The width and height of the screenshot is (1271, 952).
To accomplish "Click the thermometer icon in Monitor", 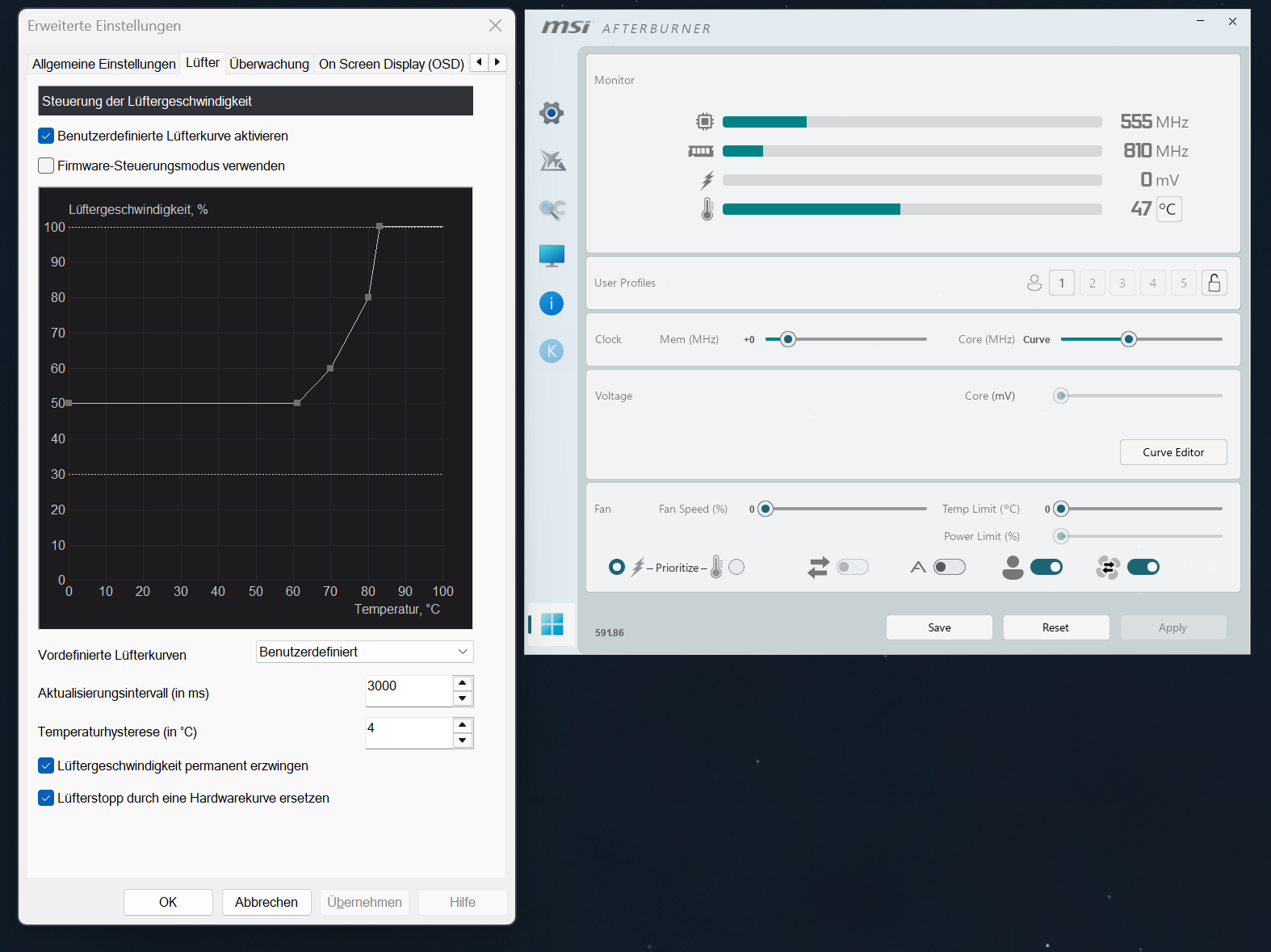I will [x=707, y=209].
